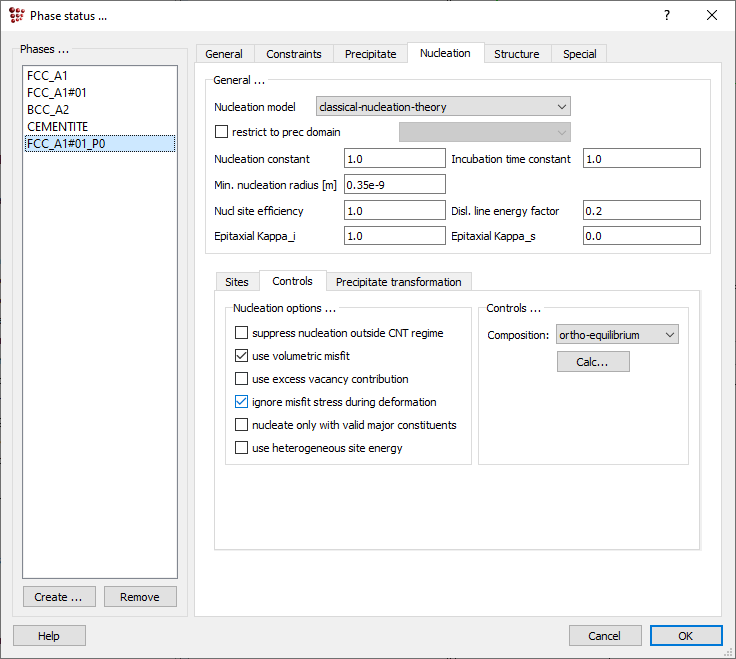Select BCC_A2 phase in the list
Screen dimensions: 736x659
tap(48, 110)
